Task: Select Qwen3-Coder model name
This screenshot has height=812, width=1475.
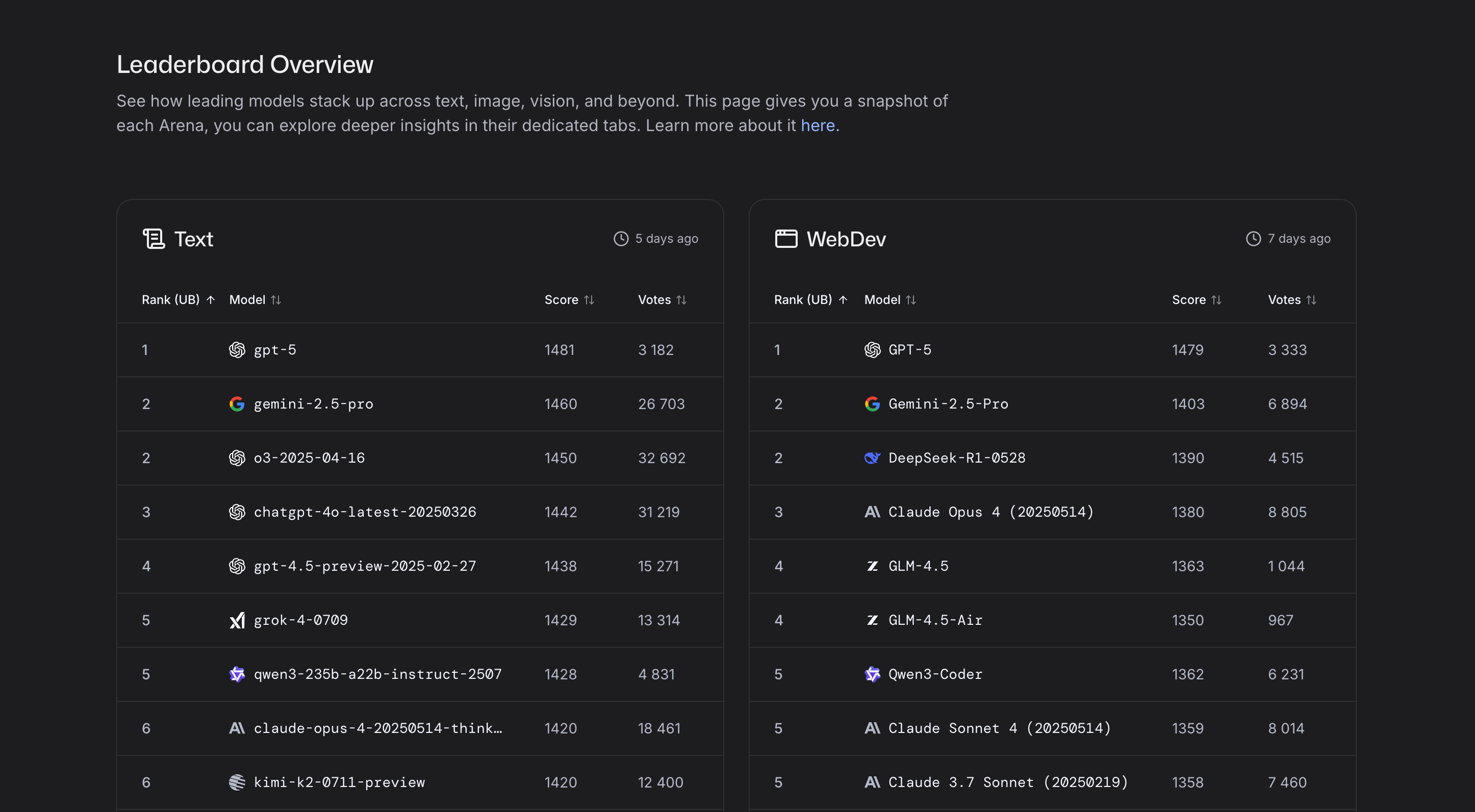Action: (935, 675)
